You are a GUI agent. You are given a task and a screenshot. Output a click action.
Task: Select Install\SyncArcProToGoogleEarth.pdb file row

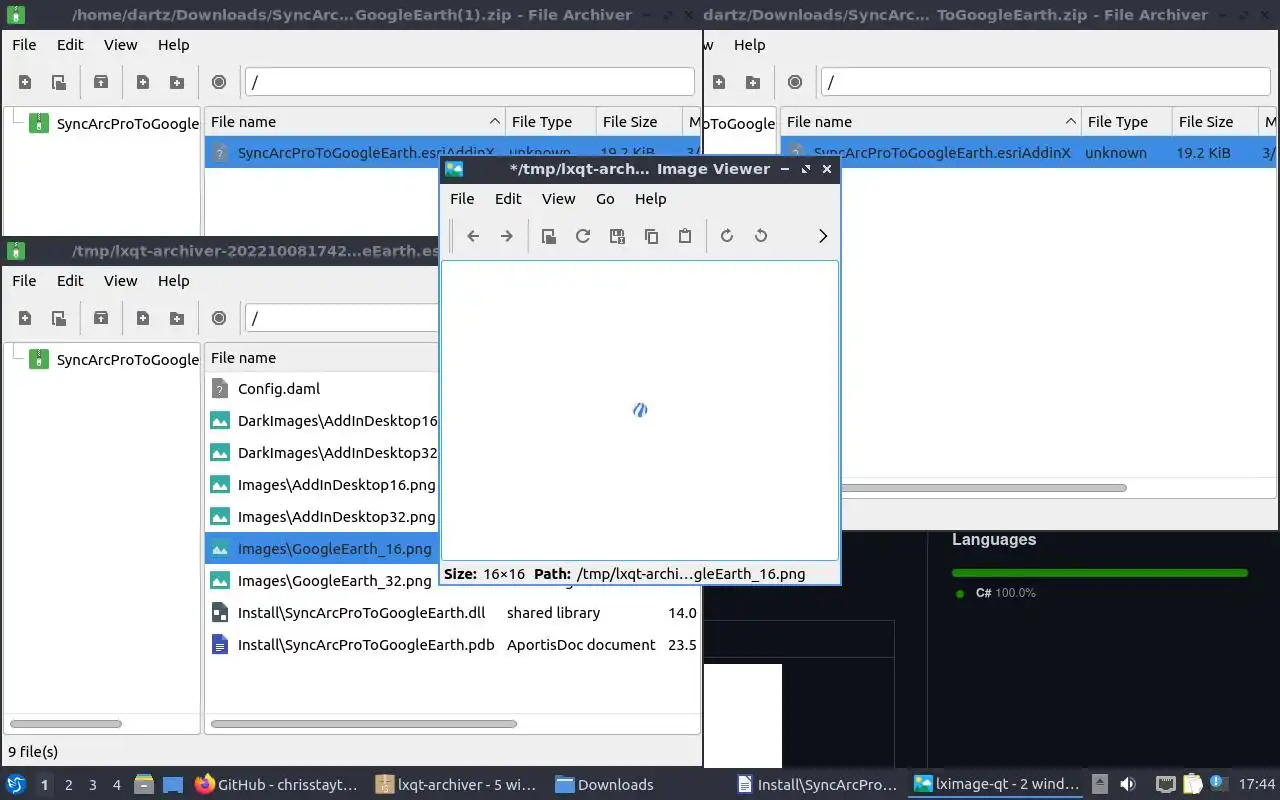coord(452,645)
